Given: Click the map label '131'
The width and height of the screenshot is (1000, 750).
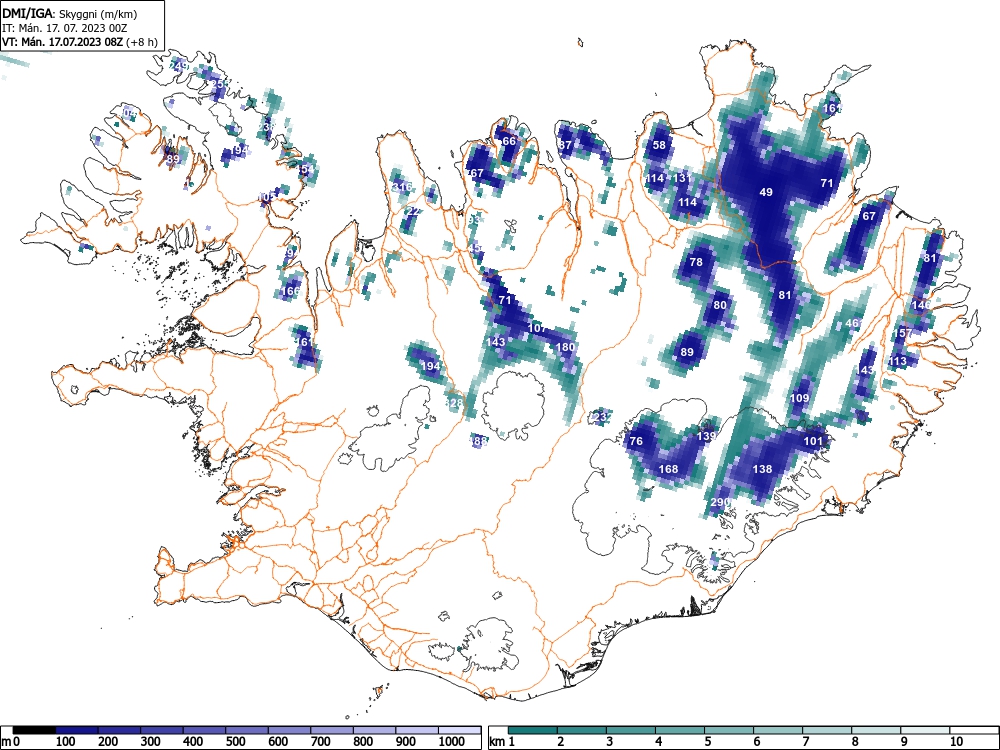Looking at the screenshot, I should [x=681, y=179].
